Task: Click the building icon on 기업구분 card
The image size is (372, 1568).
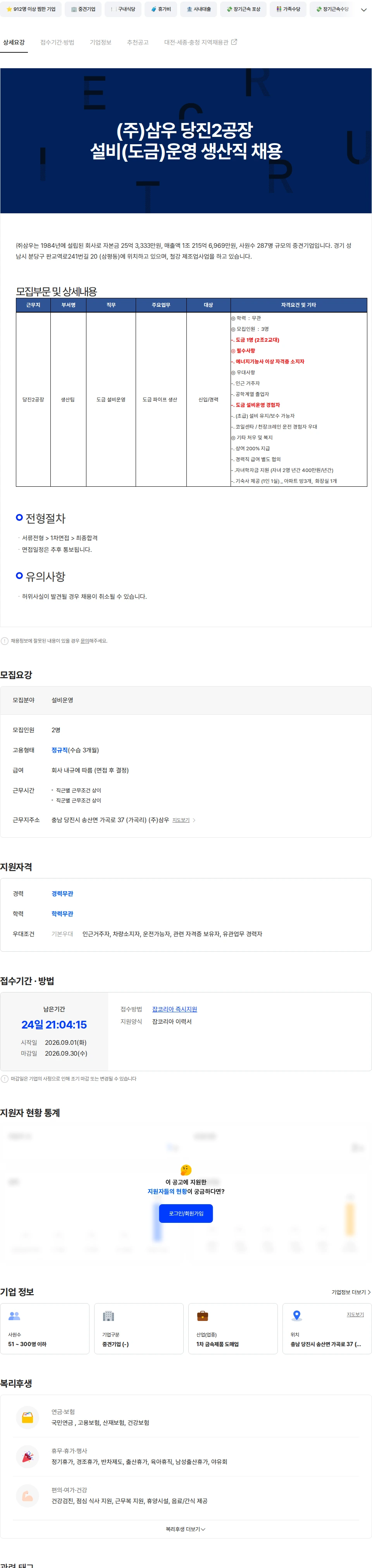Action: click(108, 1316)
